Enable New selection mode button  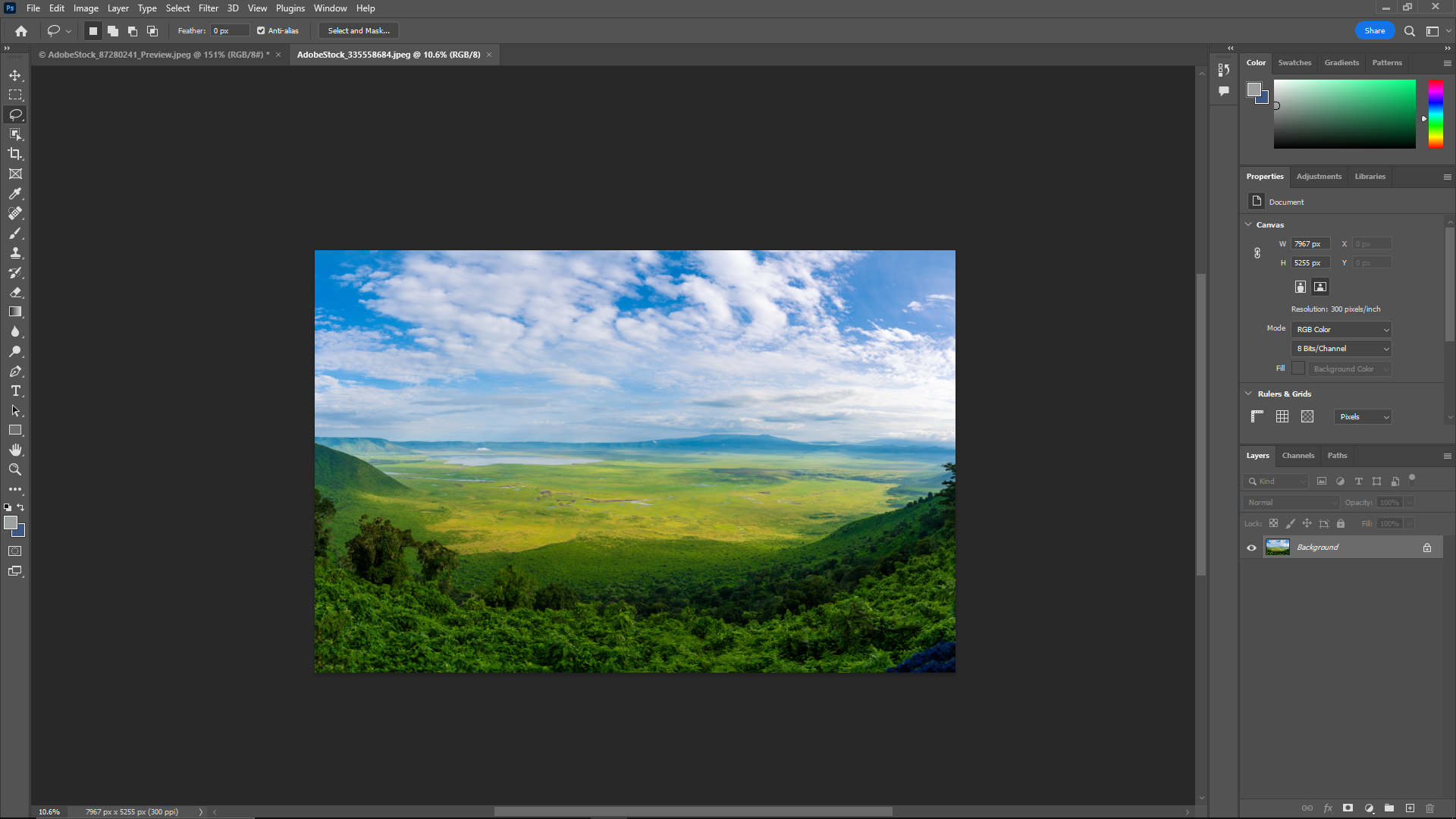coord(93,31)
